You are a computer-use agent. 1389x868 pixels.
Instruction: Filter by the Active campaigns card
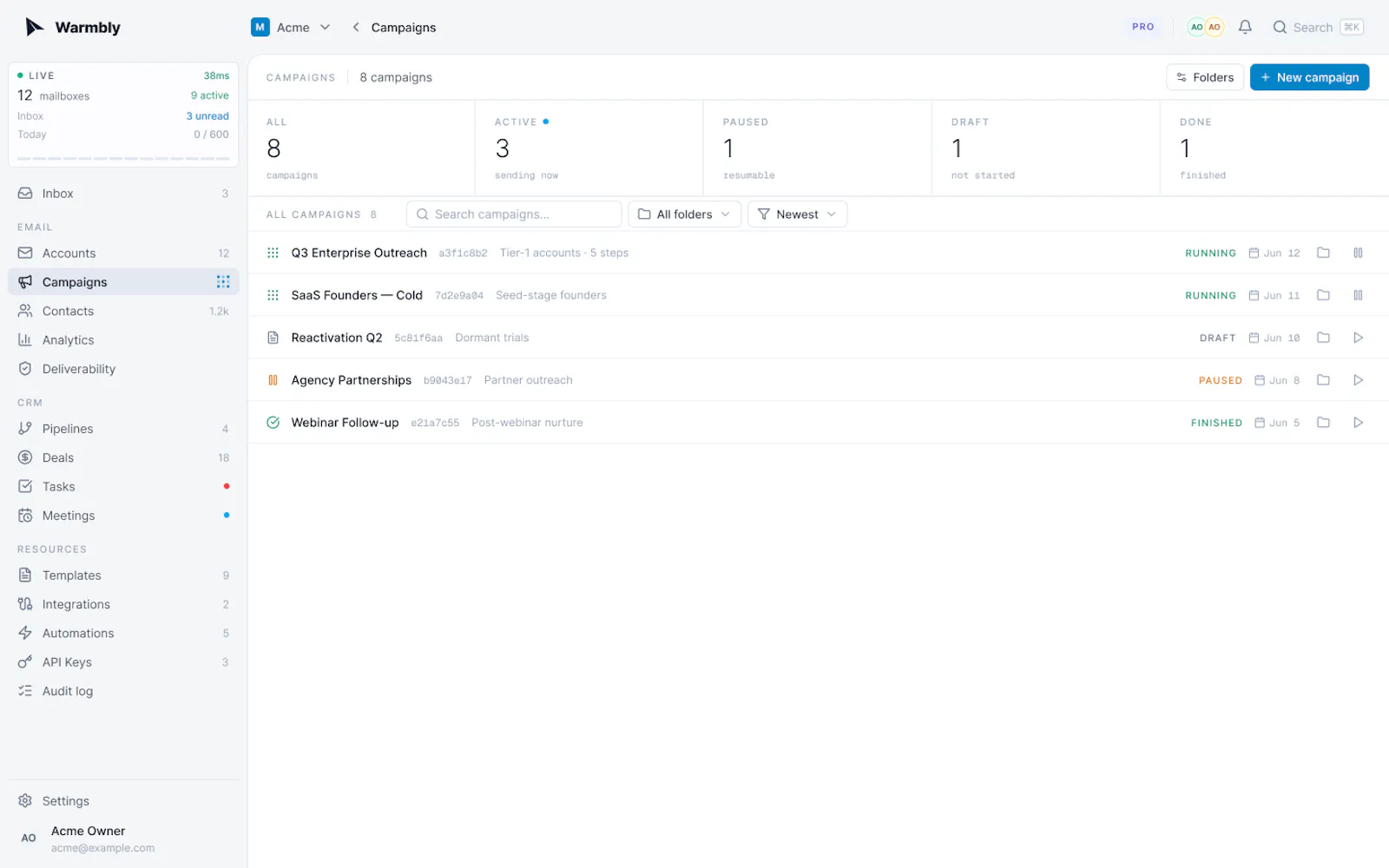pyautogui.click(x=589, y=148)
